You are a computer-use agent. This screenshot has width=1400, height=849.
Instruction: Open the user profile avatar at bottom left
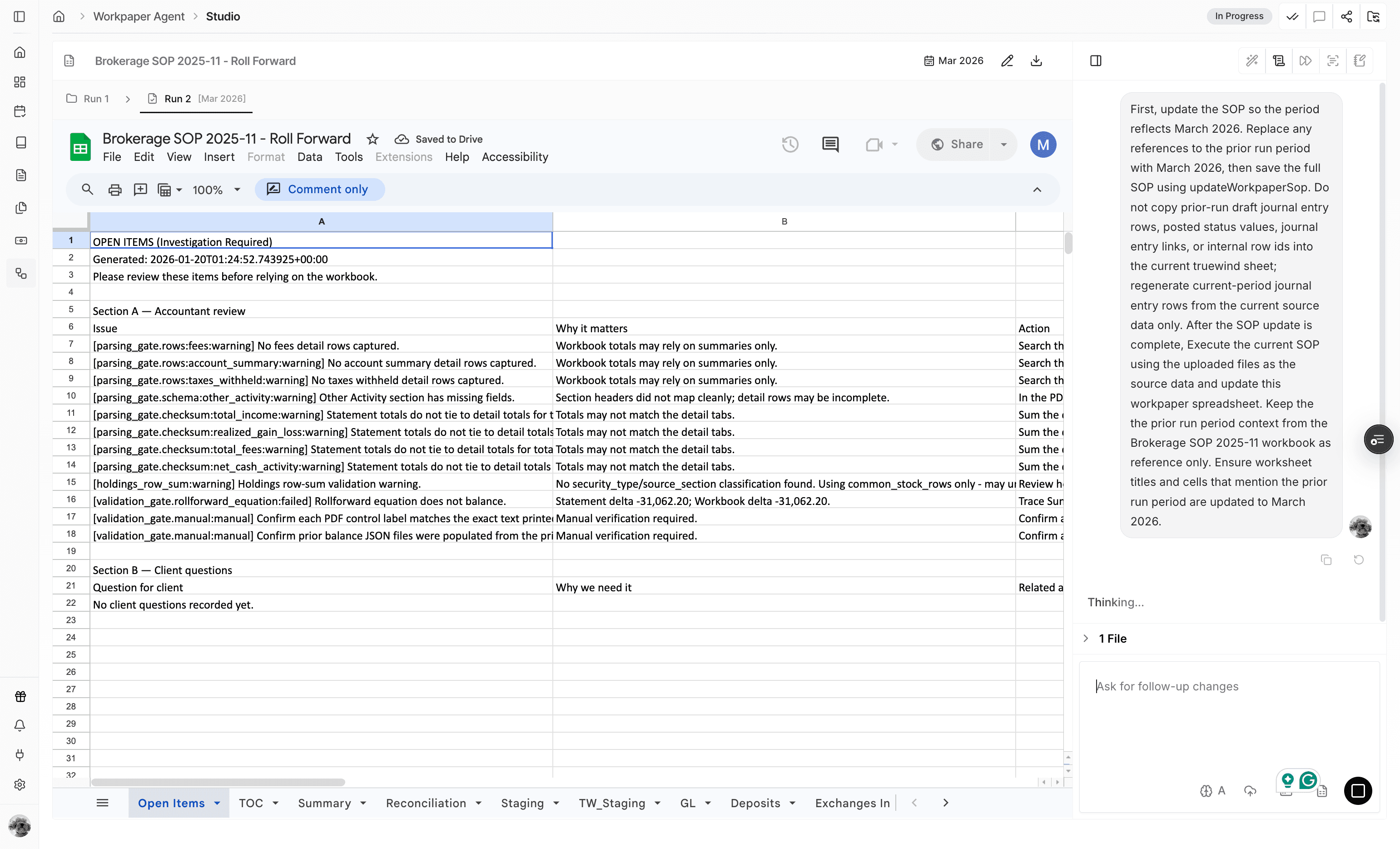pyautogui.click(x=20, y=826)
